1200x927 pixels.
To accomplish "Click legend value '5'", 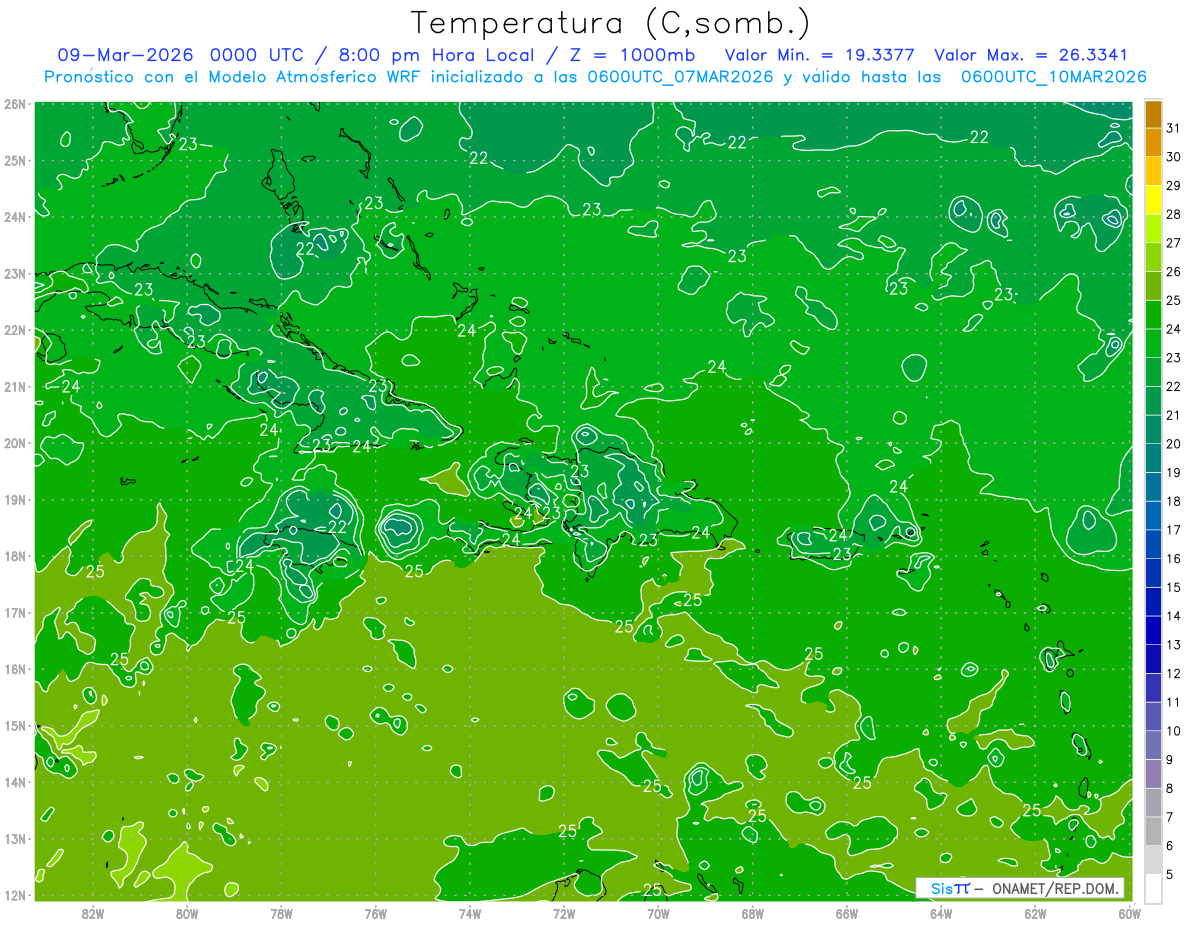I will (x=1170, y=874).
